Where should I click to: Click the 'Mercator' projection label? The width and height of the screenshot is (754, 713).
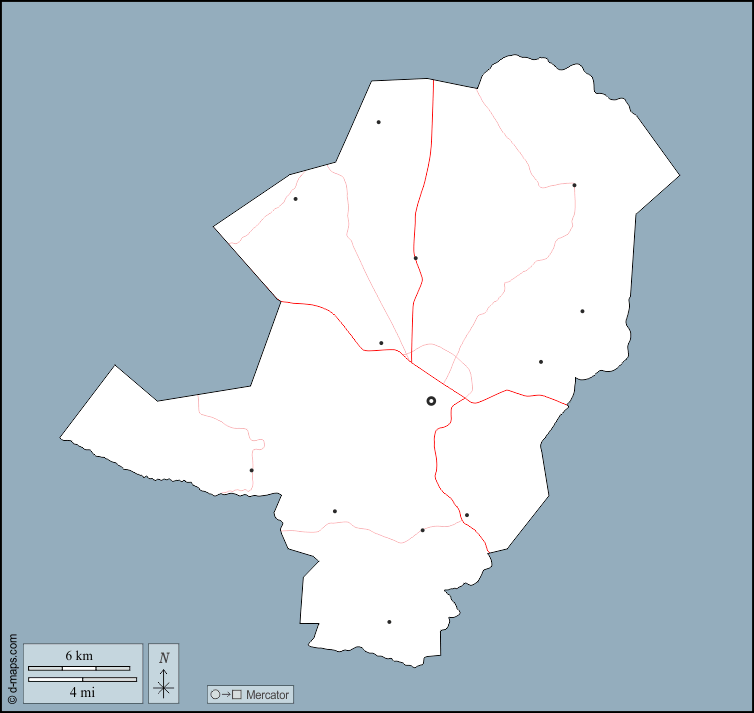click(267, 694)
